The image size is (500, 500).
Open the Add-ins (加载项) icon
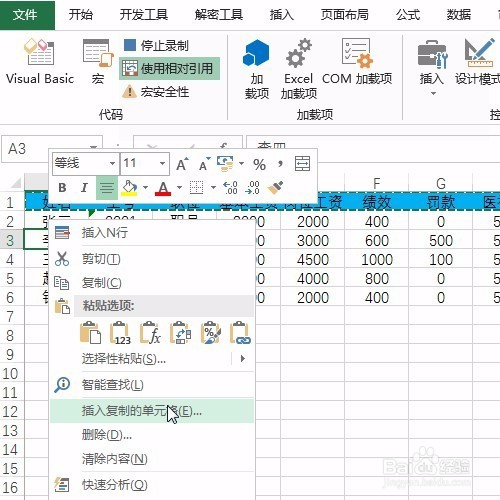pyautogui.click(x=256, y=69)
